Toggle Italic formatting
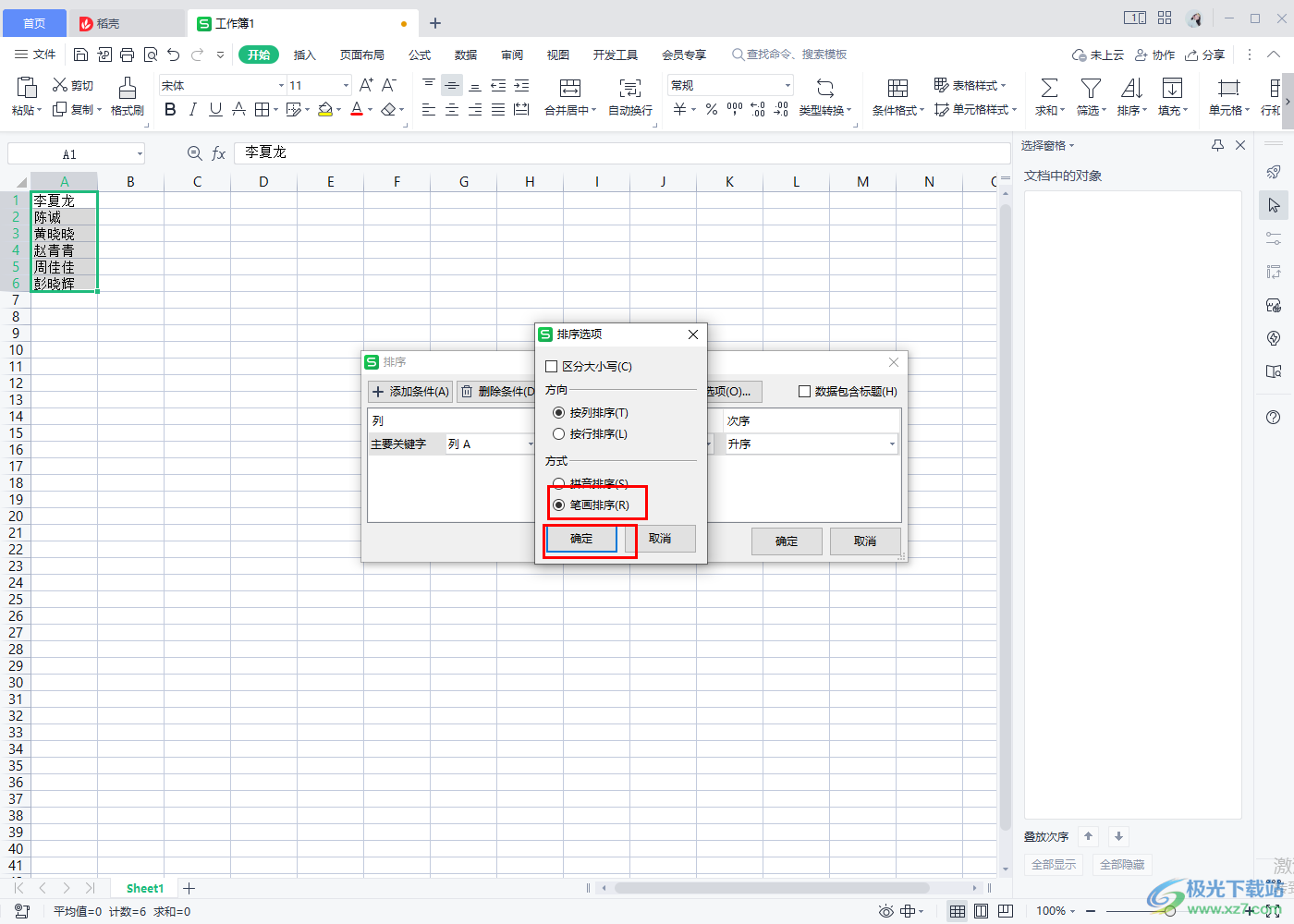This screenshot has height=924, width=1294. click(x=192, y=110)
